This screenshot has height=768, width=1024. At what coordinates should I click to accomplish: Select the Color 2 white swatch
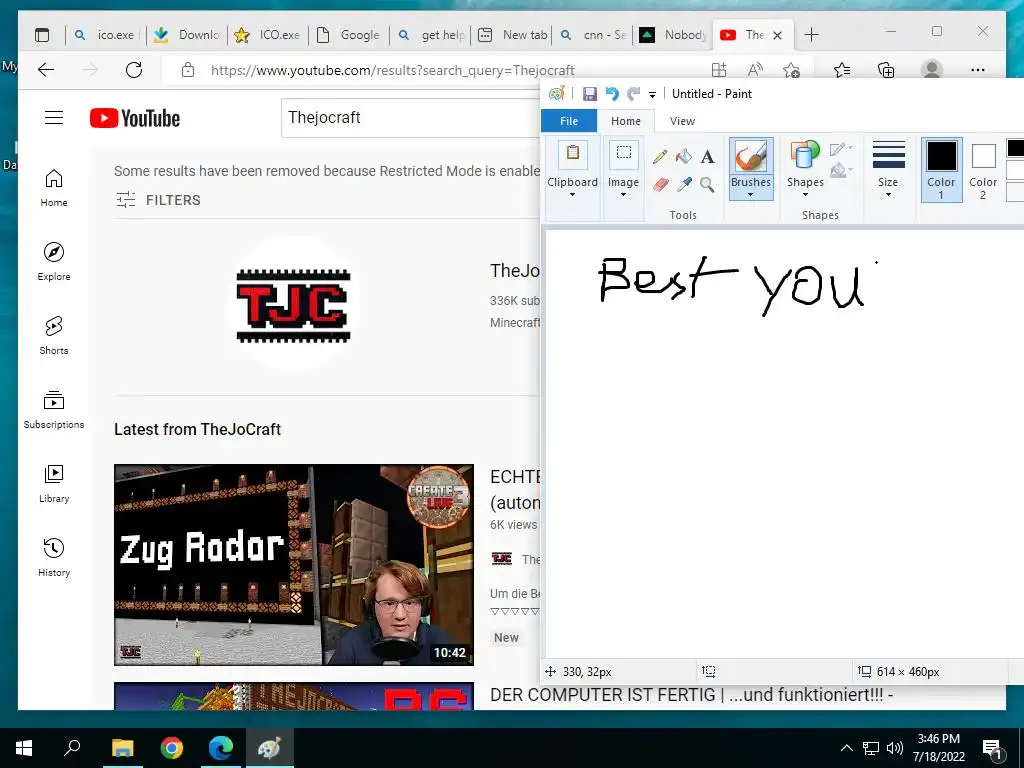click(983, 157)
